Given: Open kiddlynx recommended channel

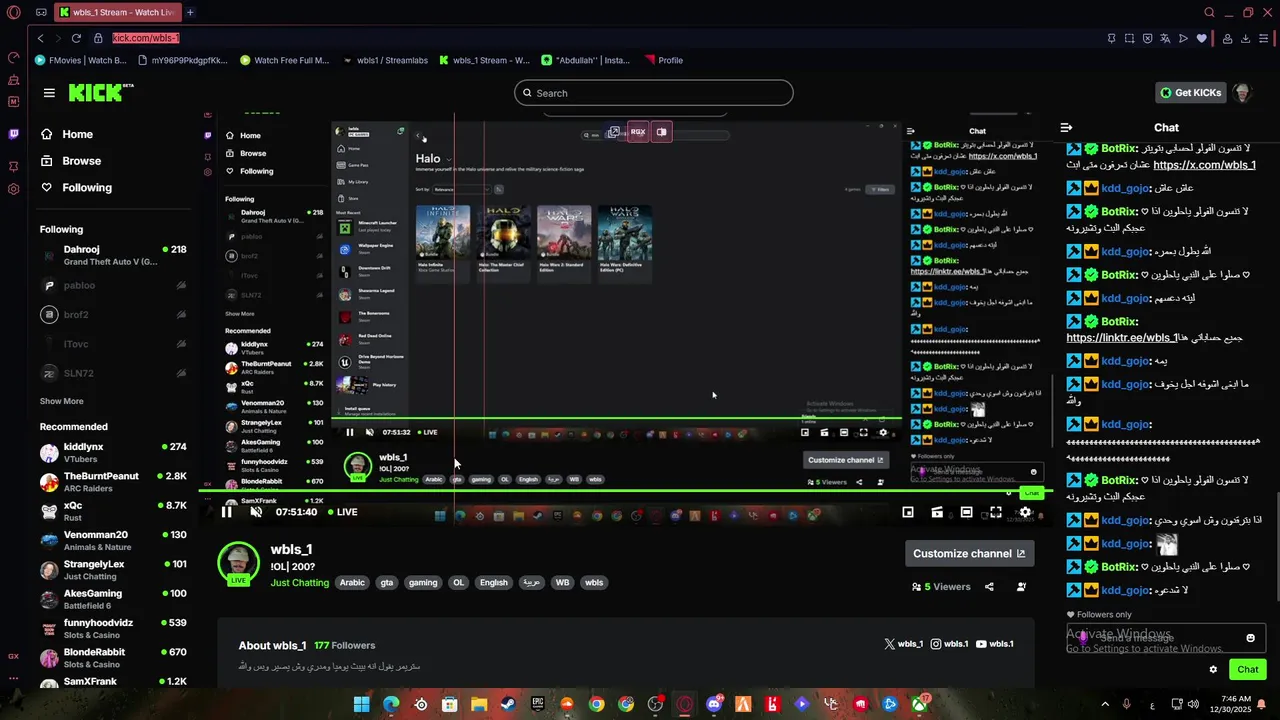Looking at the screenshot, I should [113, 453].
